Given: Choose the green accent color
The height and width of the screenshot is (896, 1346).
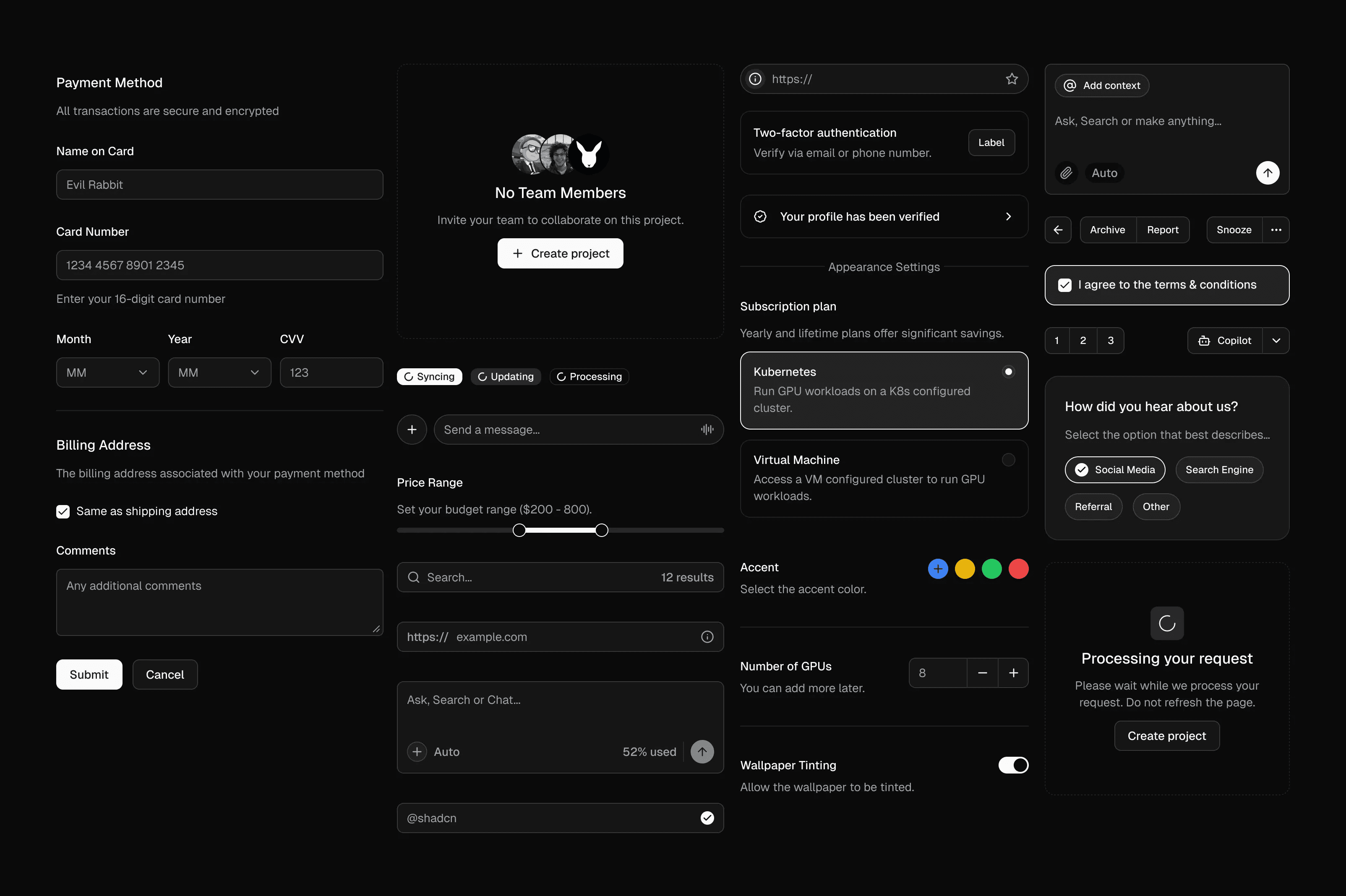Looking at the screenshot, I should point(991,568).
